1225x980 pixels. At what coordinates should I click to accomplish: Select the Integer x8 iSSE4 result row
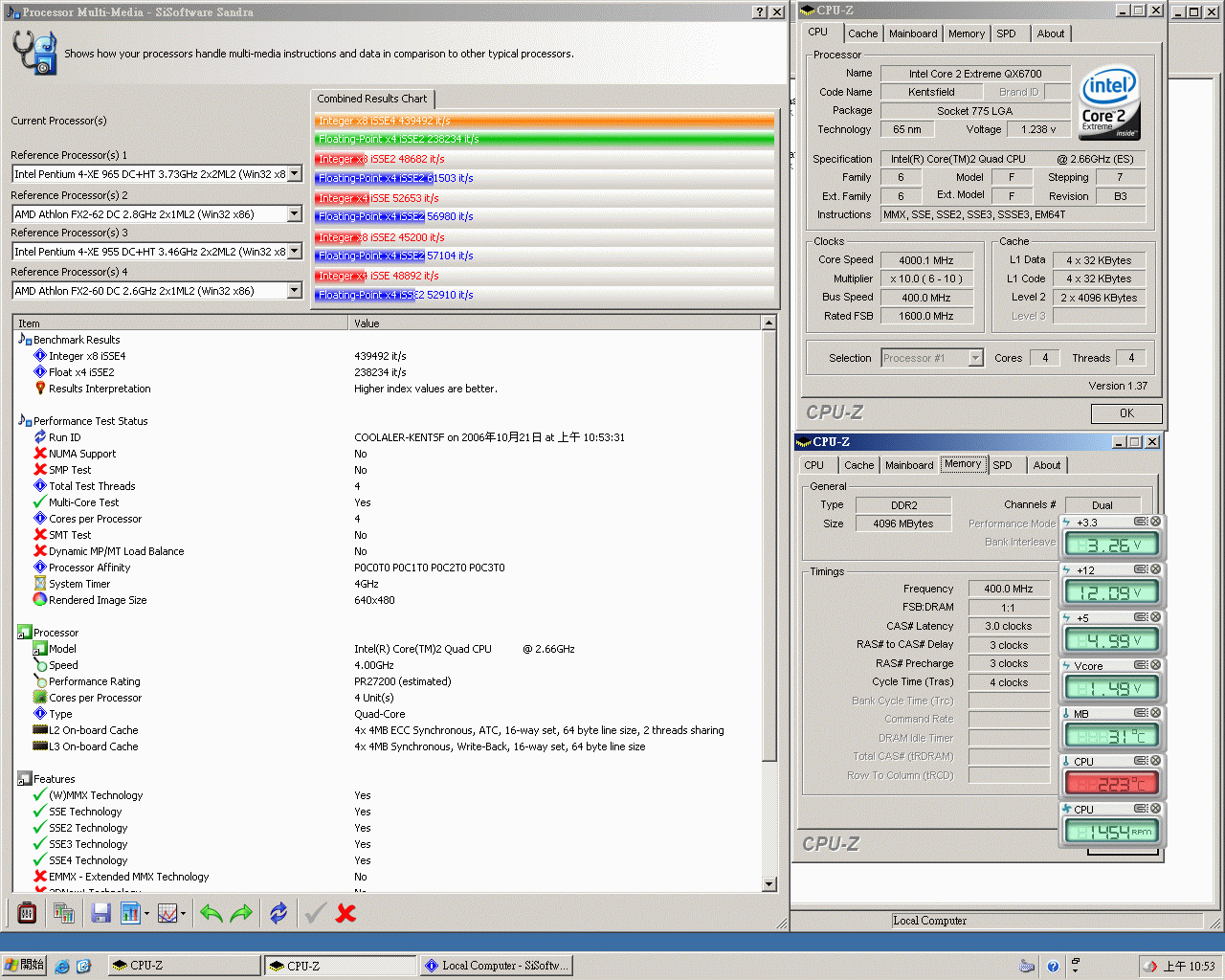tap(387, 356)
